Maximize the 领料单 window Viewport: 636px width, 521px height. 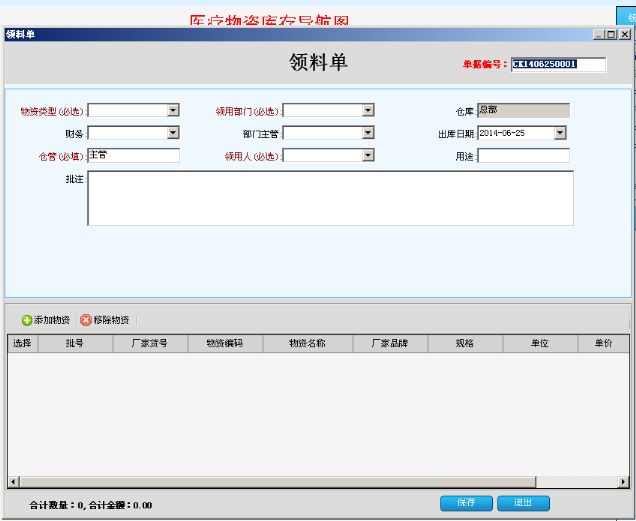click(611, 34)
